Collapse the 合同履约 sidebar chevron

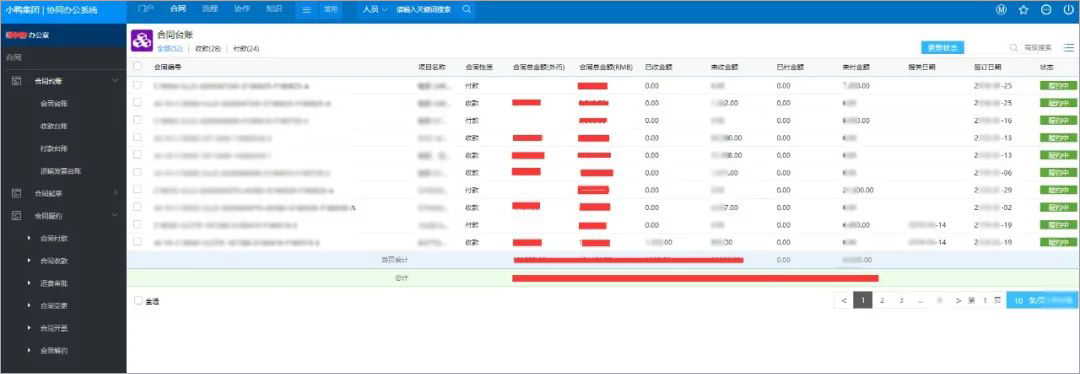tap(114, 216)
